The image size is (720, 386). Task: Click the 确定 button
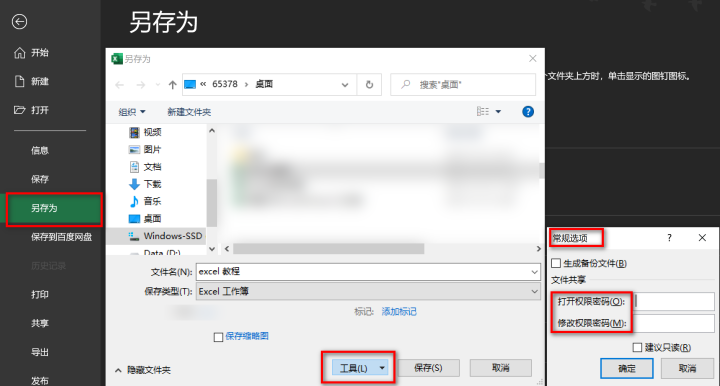[x=627, y=368]
